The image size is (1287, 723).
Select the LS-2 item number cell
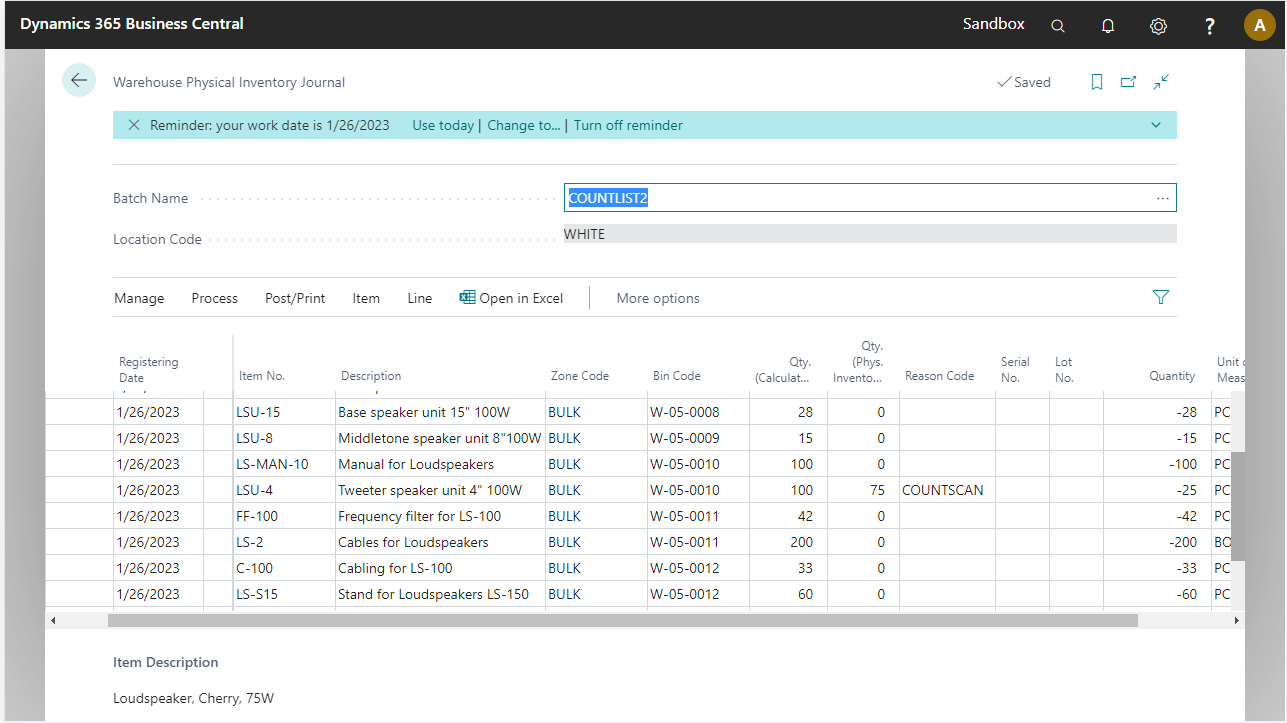(283, 542)
